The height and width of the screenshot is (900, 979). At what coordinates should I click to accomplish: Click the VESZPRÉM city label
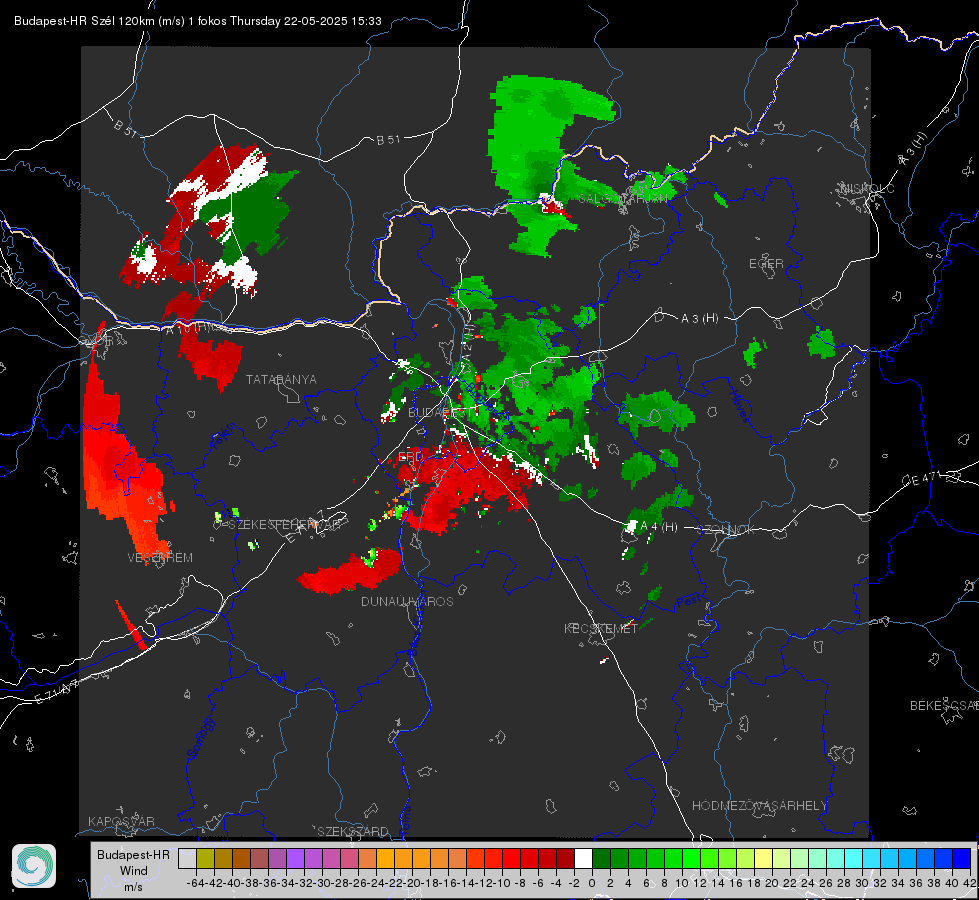pyautogui.click(x=160, y=558)
